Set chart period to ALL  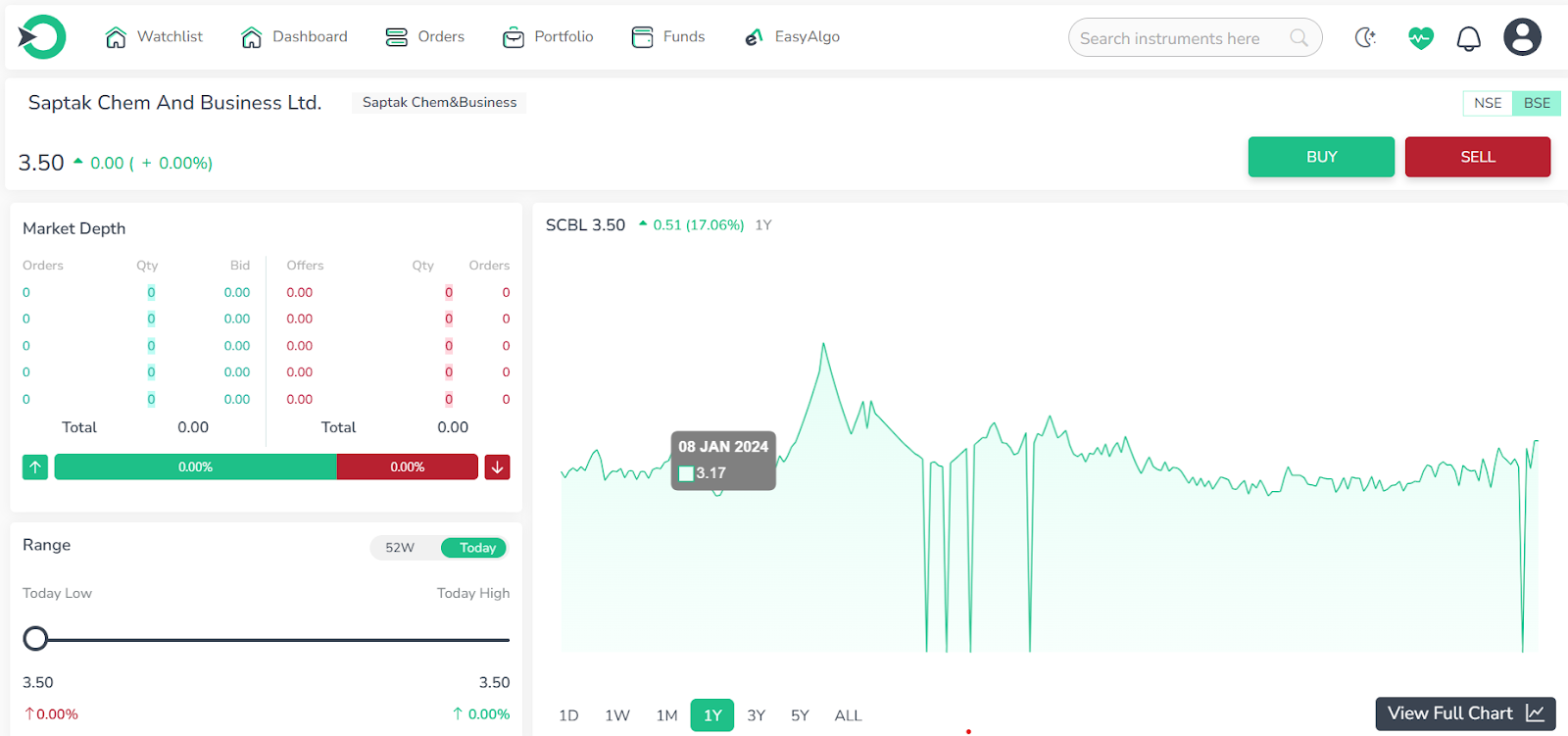coord(848,715)
